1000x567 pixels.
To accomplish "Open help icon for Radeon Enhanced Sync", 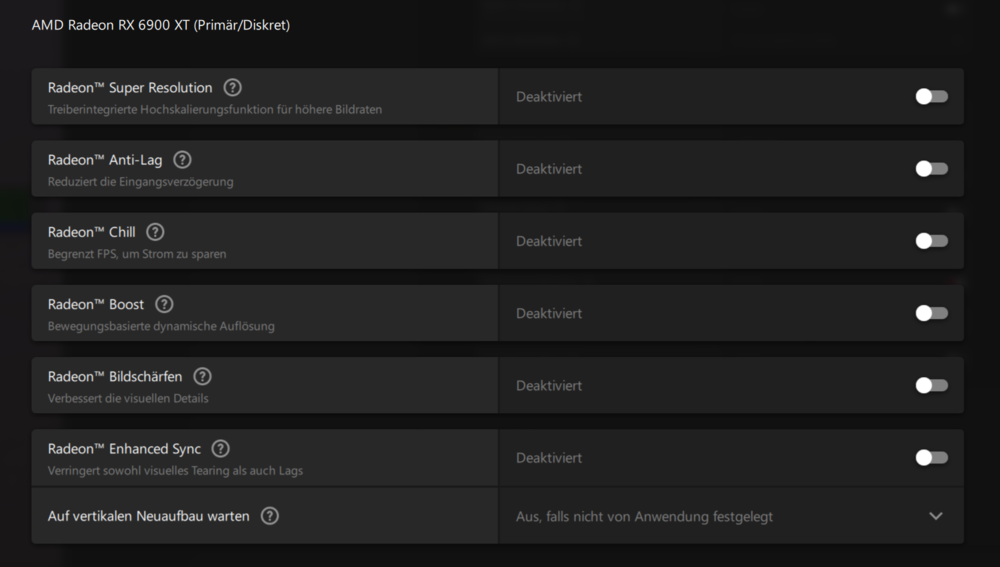I will click(221, 449).
